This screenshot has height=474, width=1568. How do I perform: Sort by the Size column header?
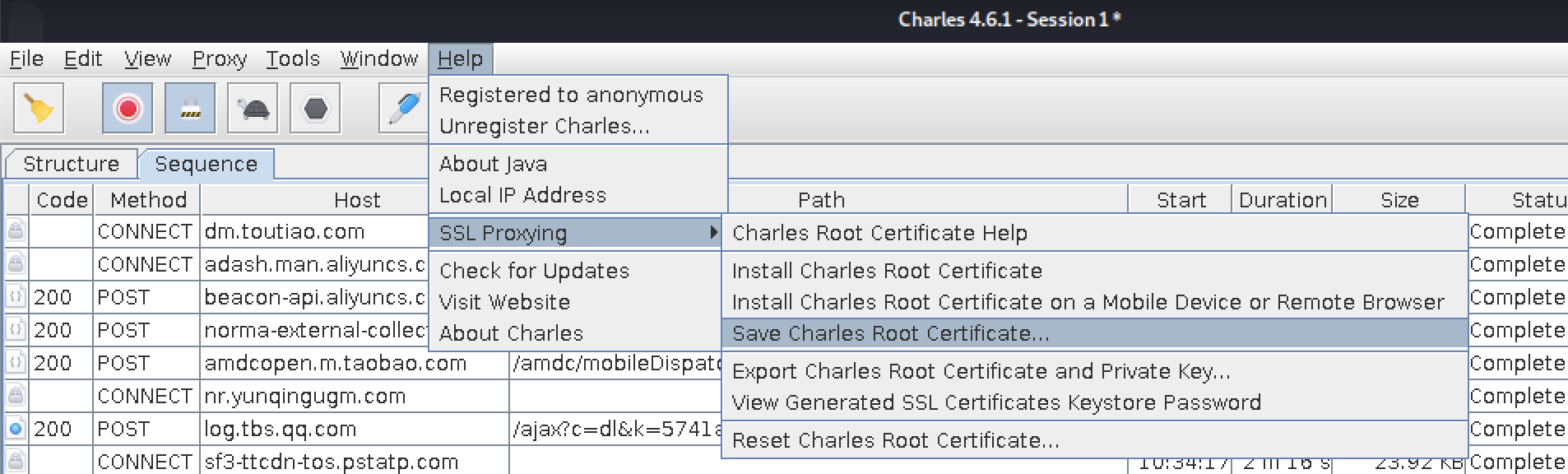point(1399,200)
